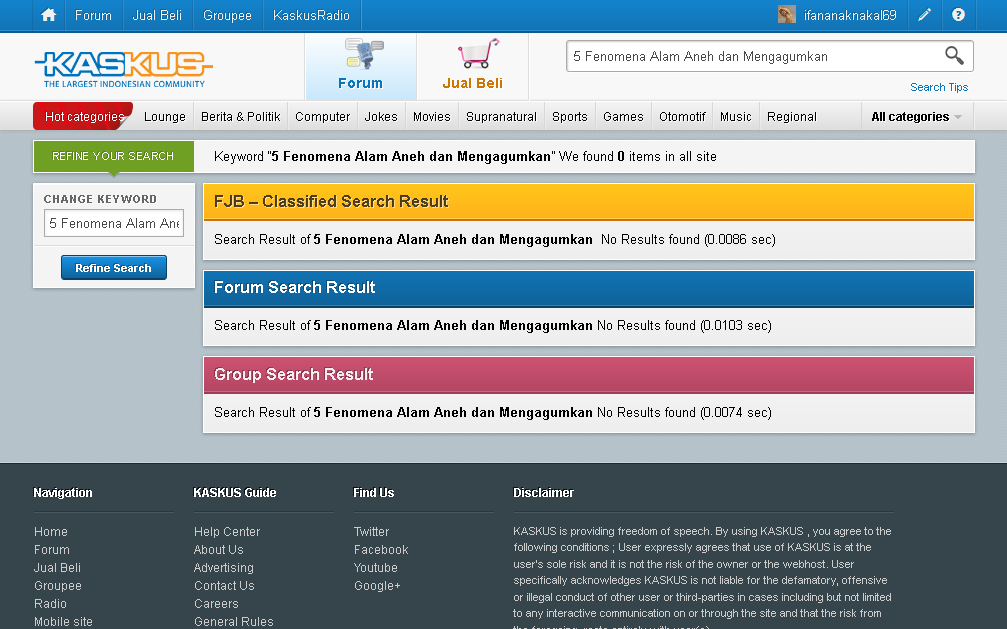1007x629 pixels.
Task: Go to the home icon in top bar
Action: coord(49,15)
